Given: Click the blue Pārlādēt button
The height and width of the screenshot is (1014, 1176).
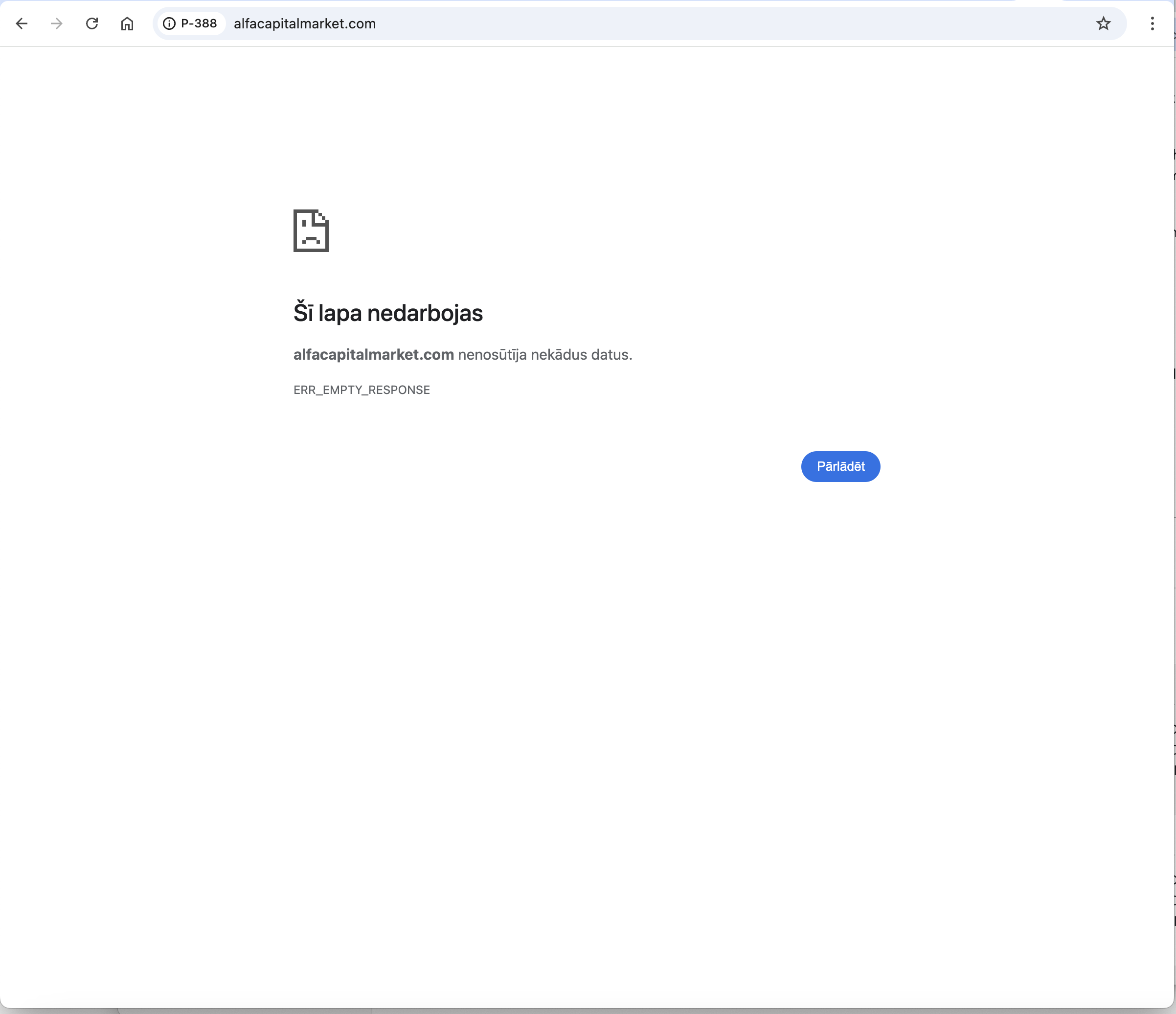Looking at the screenshot, I should point(840,466).
